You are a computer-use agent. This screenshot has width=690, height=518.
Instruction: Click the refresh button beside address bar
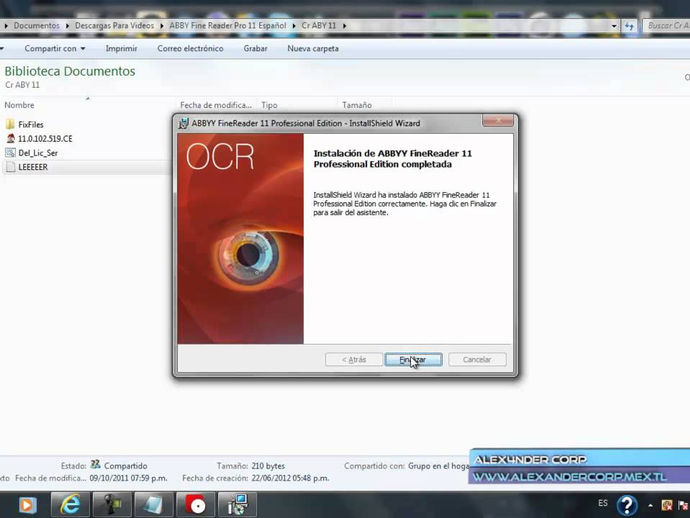[x=629, y=26]
